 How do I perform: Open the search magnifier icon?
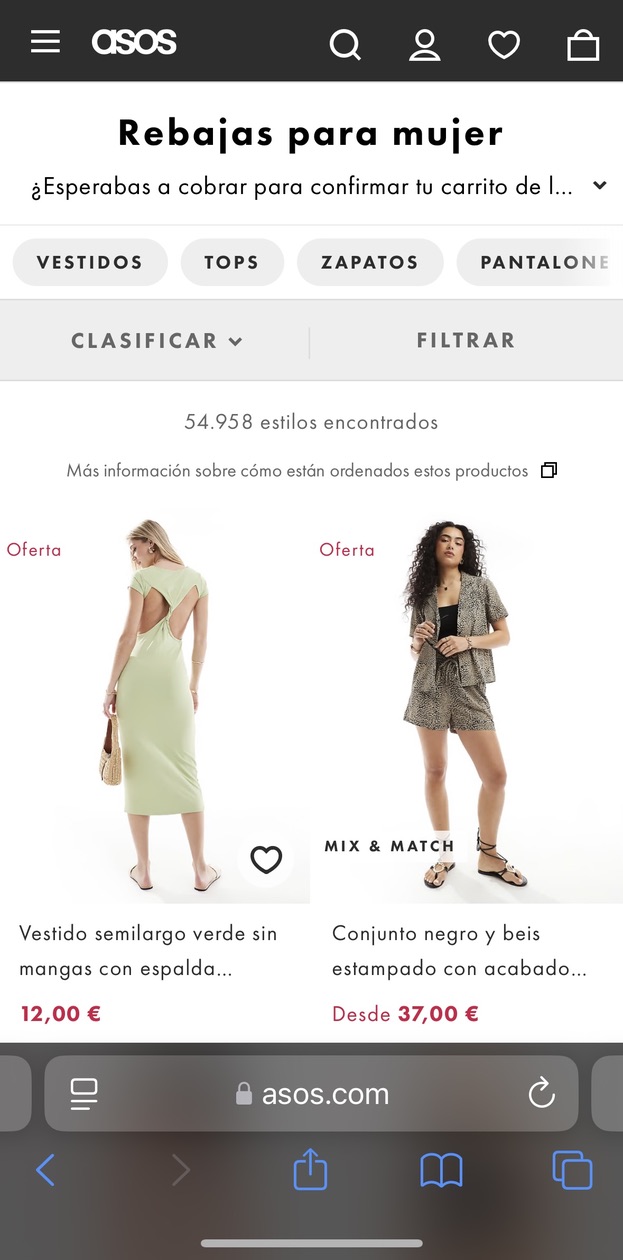345,44
